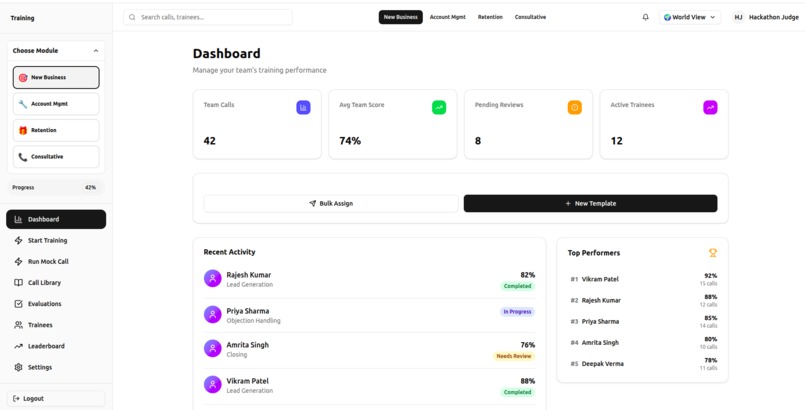
Task: Click the notification bell icon
Action: click(645, 17)
